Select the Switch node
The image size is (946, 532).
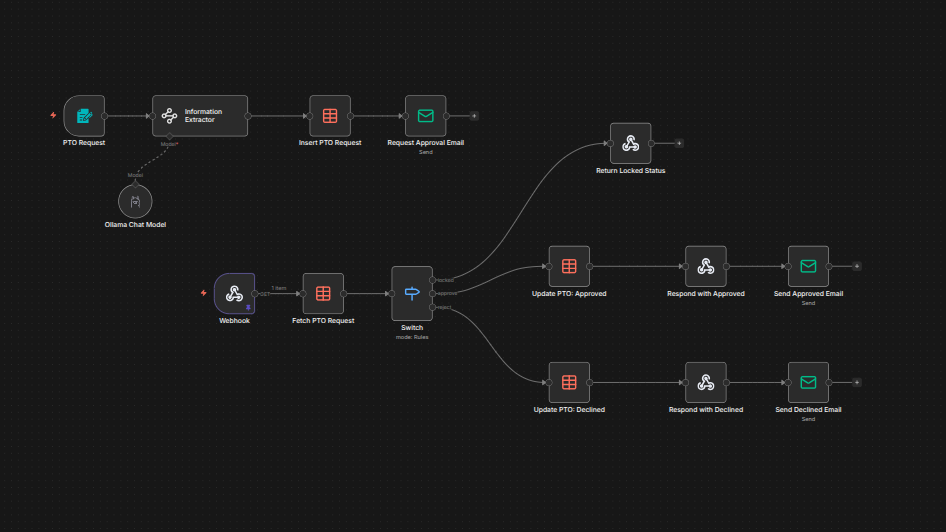[412, 293]
